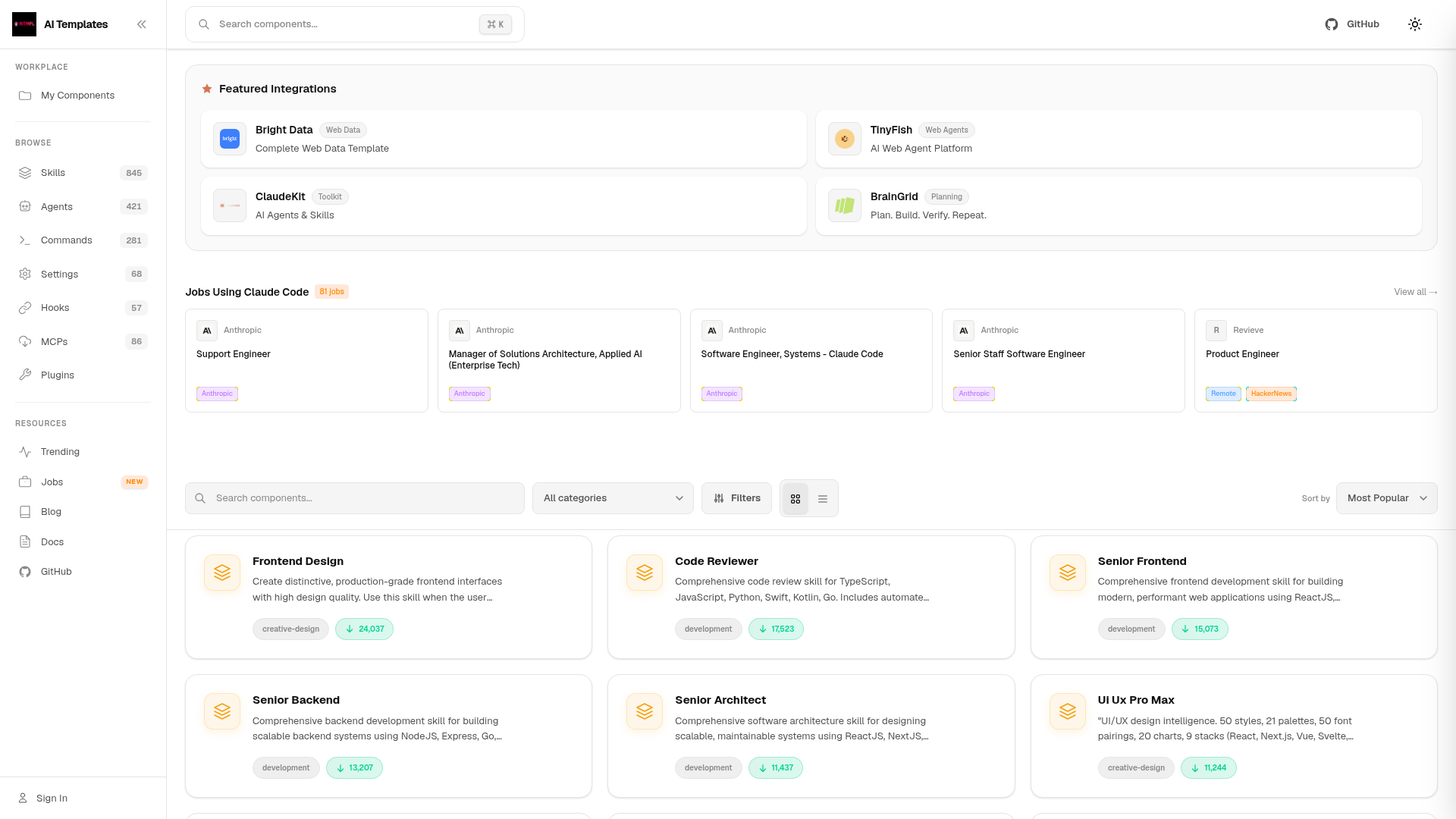Open Manager of Solutions Architecture job
1456x819 pixels.
559,360
